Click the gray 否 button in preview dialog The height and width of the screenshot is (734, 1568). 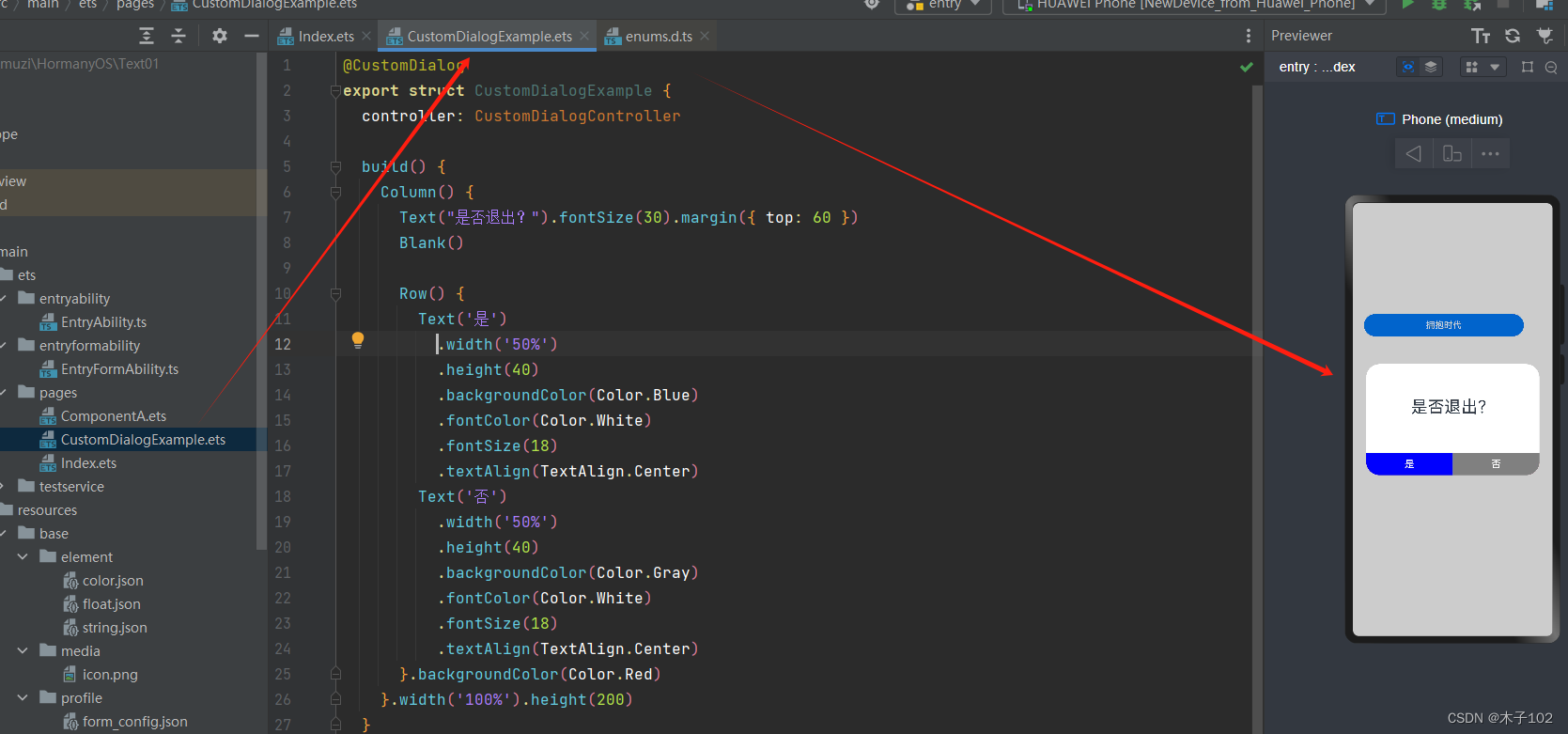coord(1496,463)
